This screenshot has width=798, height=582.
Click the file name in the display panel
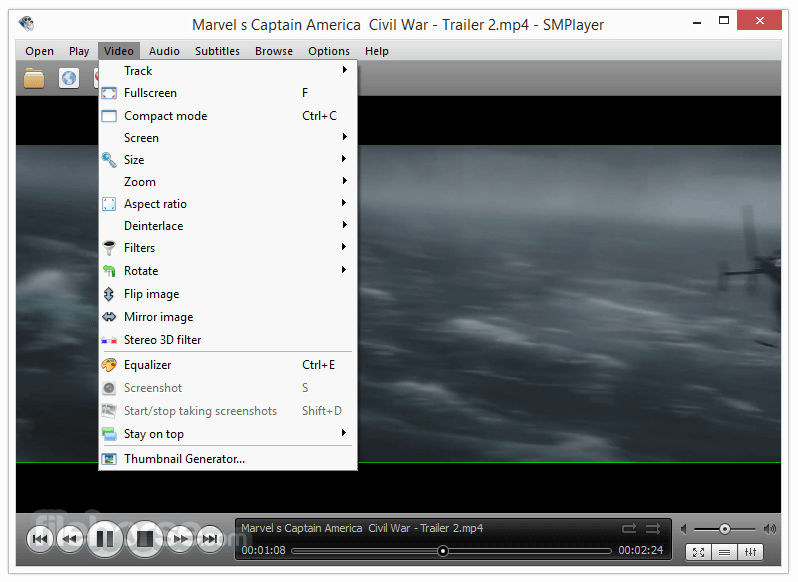tap(362, 529)
